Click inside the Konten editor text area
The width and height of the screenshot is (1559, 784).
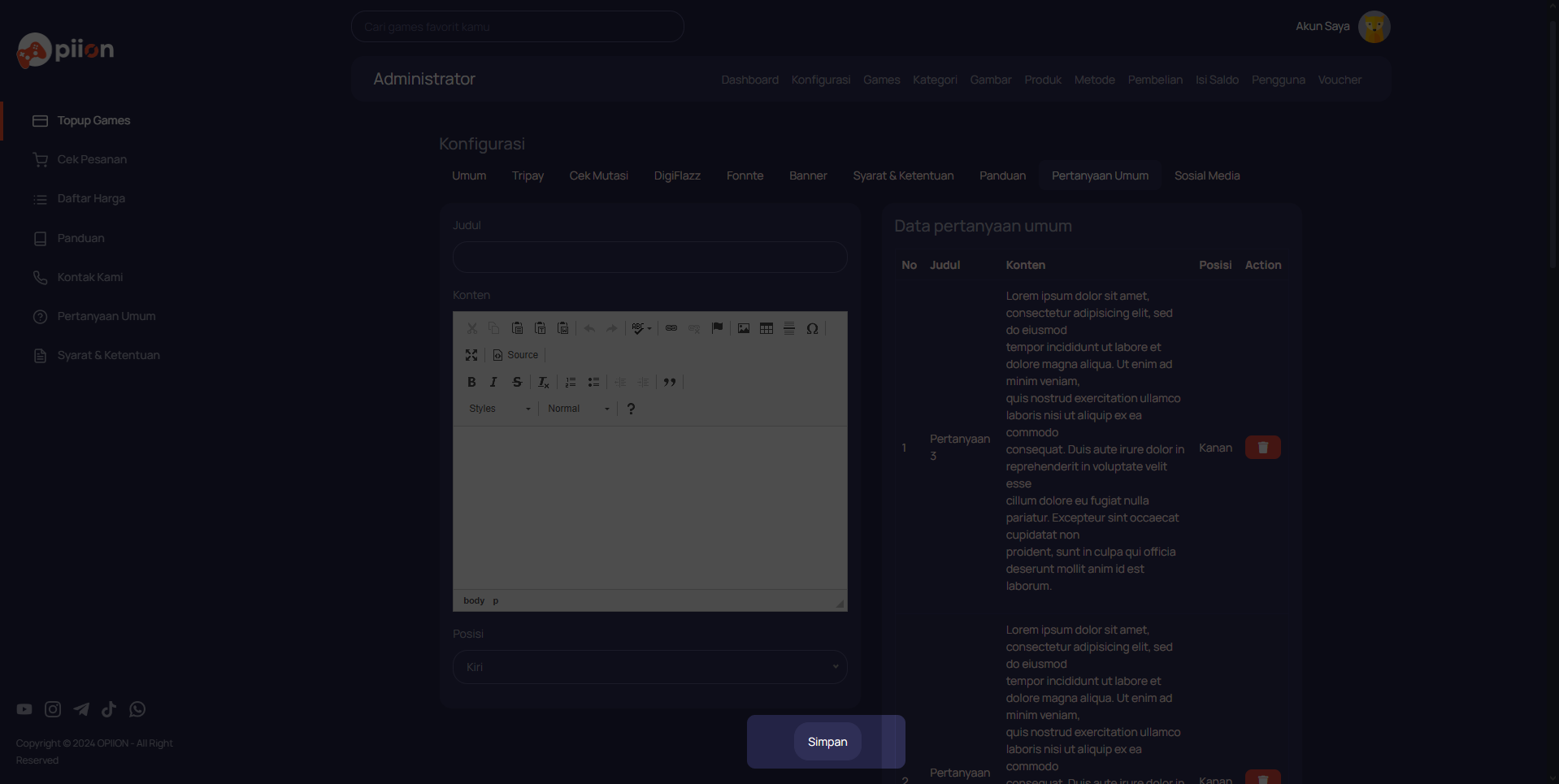(650, 508)
